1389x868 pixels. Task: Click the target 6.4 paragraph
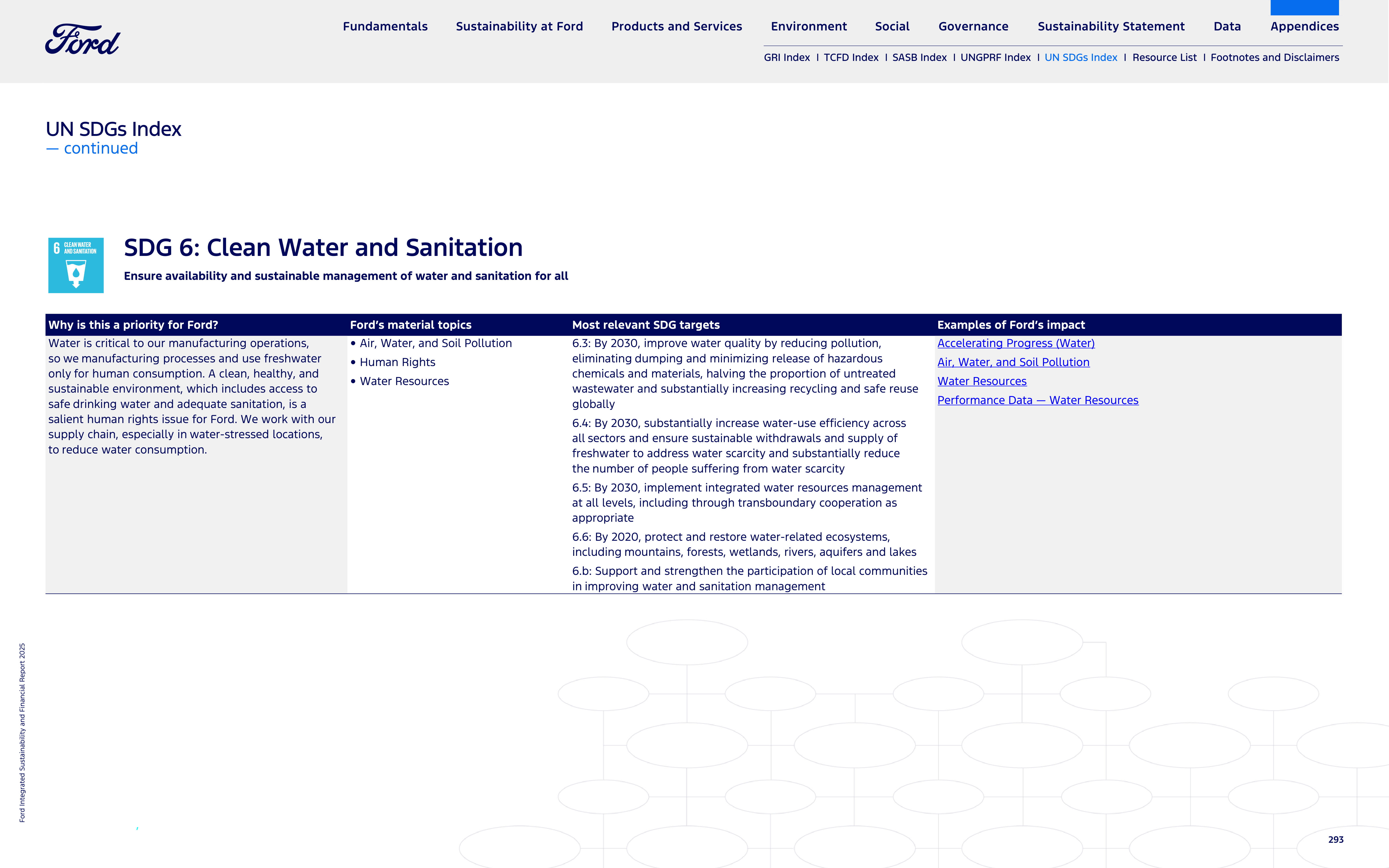point(739,446)
